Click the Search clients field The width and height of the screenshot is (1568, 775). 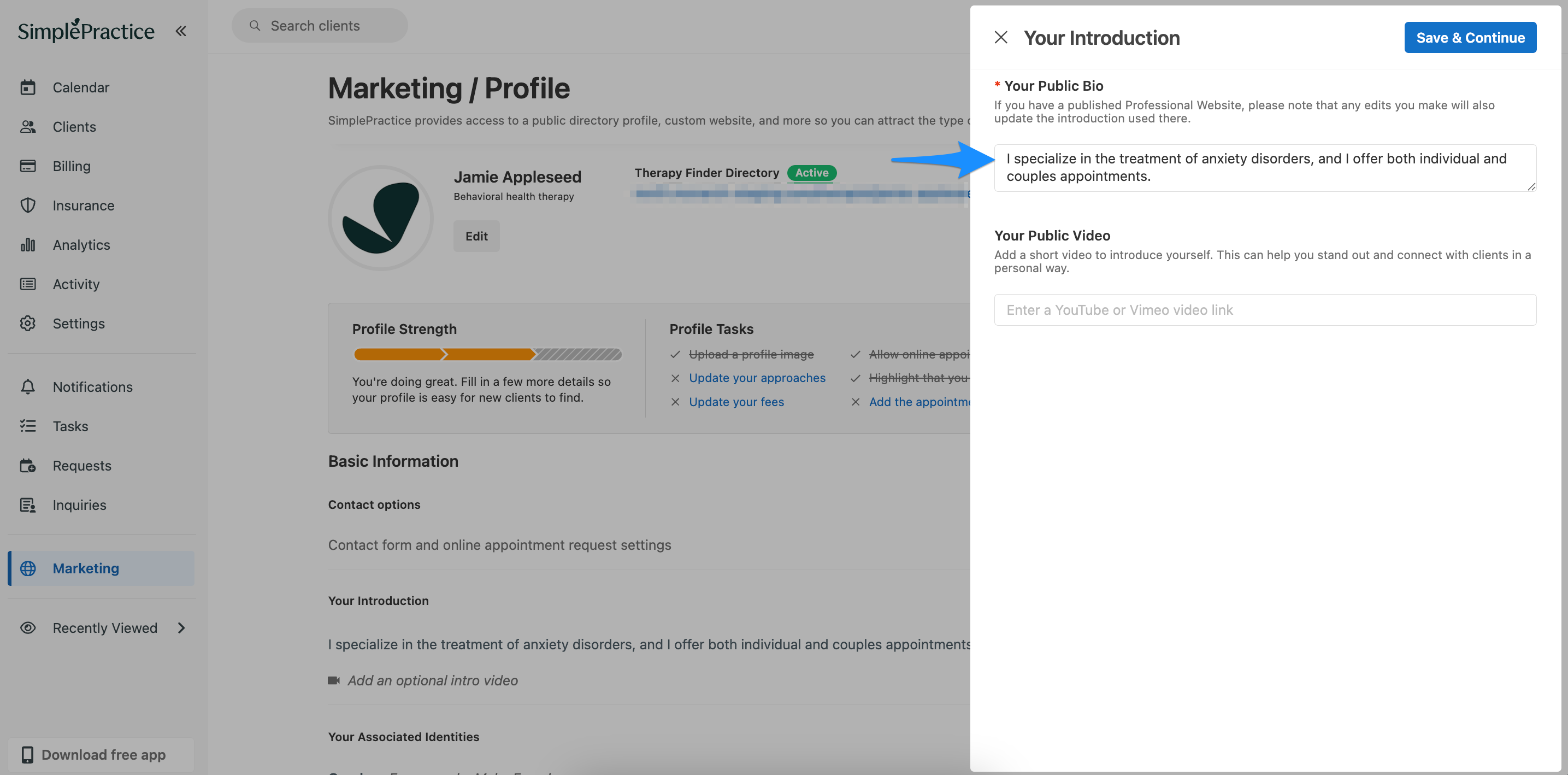[x=320, y=26]
